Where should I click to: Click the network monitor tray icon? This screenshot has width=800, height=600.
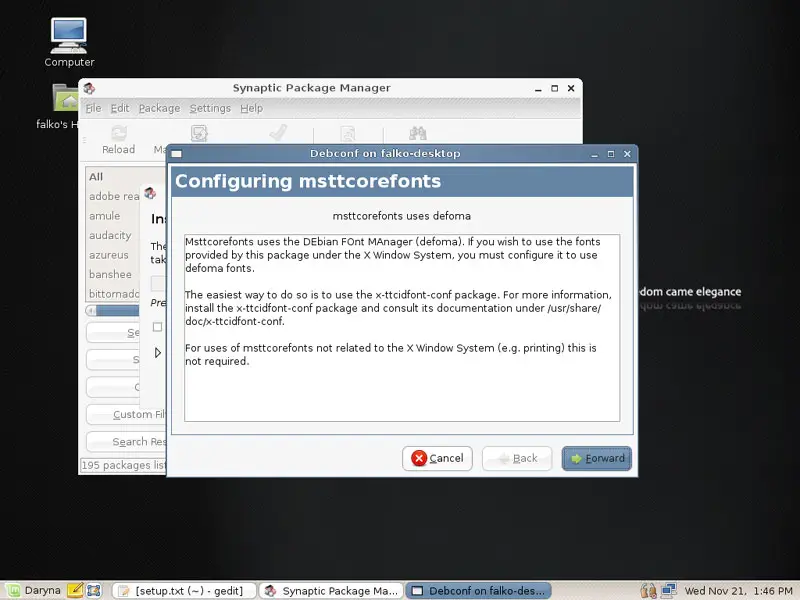(668, 591)
